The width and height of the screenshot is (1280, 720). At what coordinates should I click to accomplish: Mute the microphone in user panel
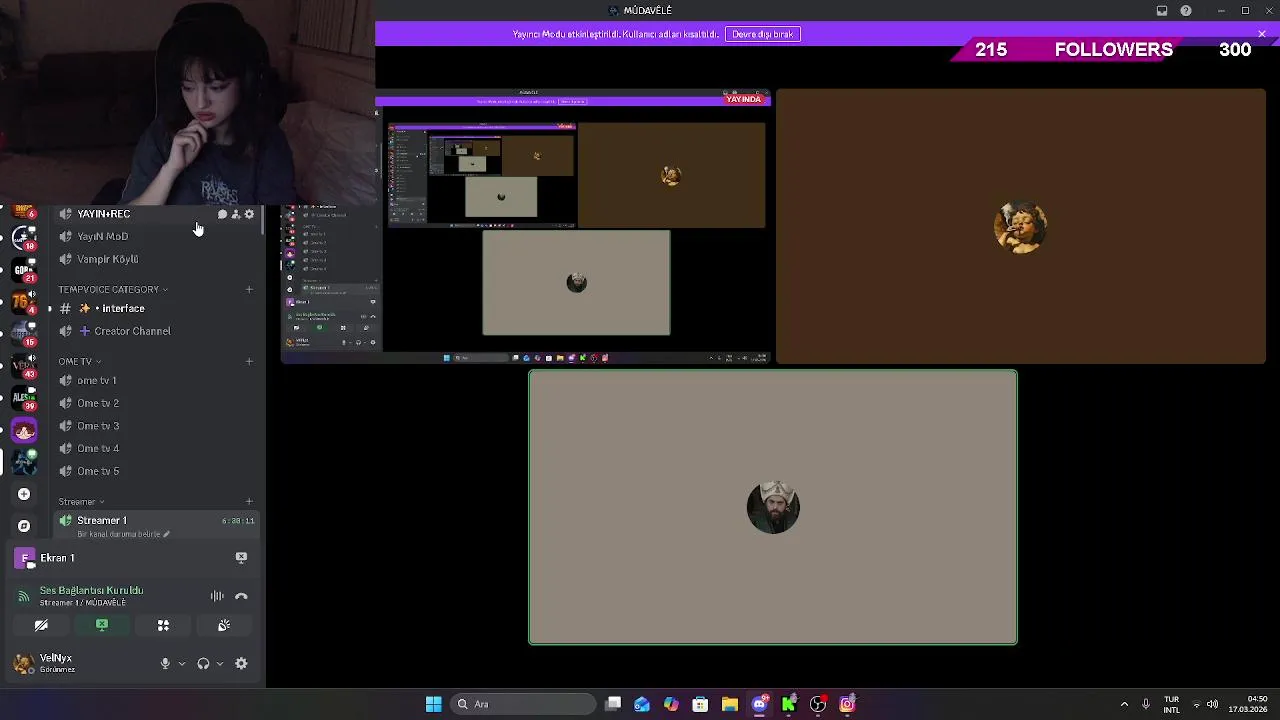click(x=165, y=664)
